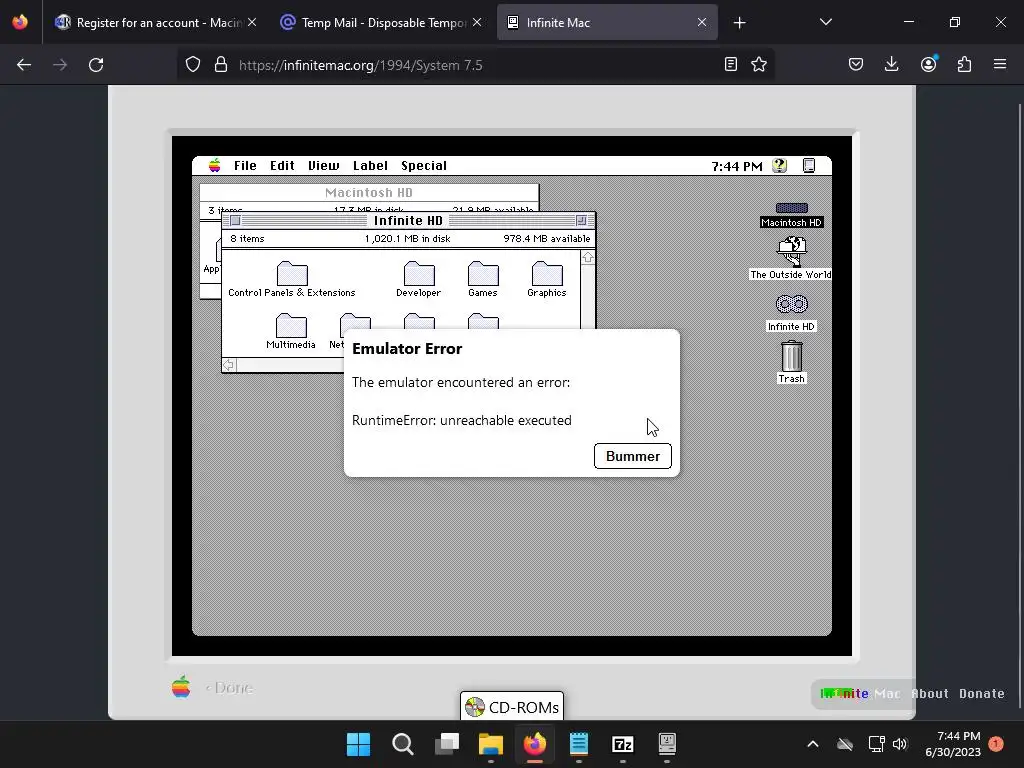Screen dimensions: 1024x768
Task: Select the Infinite HD desktop icon
Action: click(x=791, y=312)
